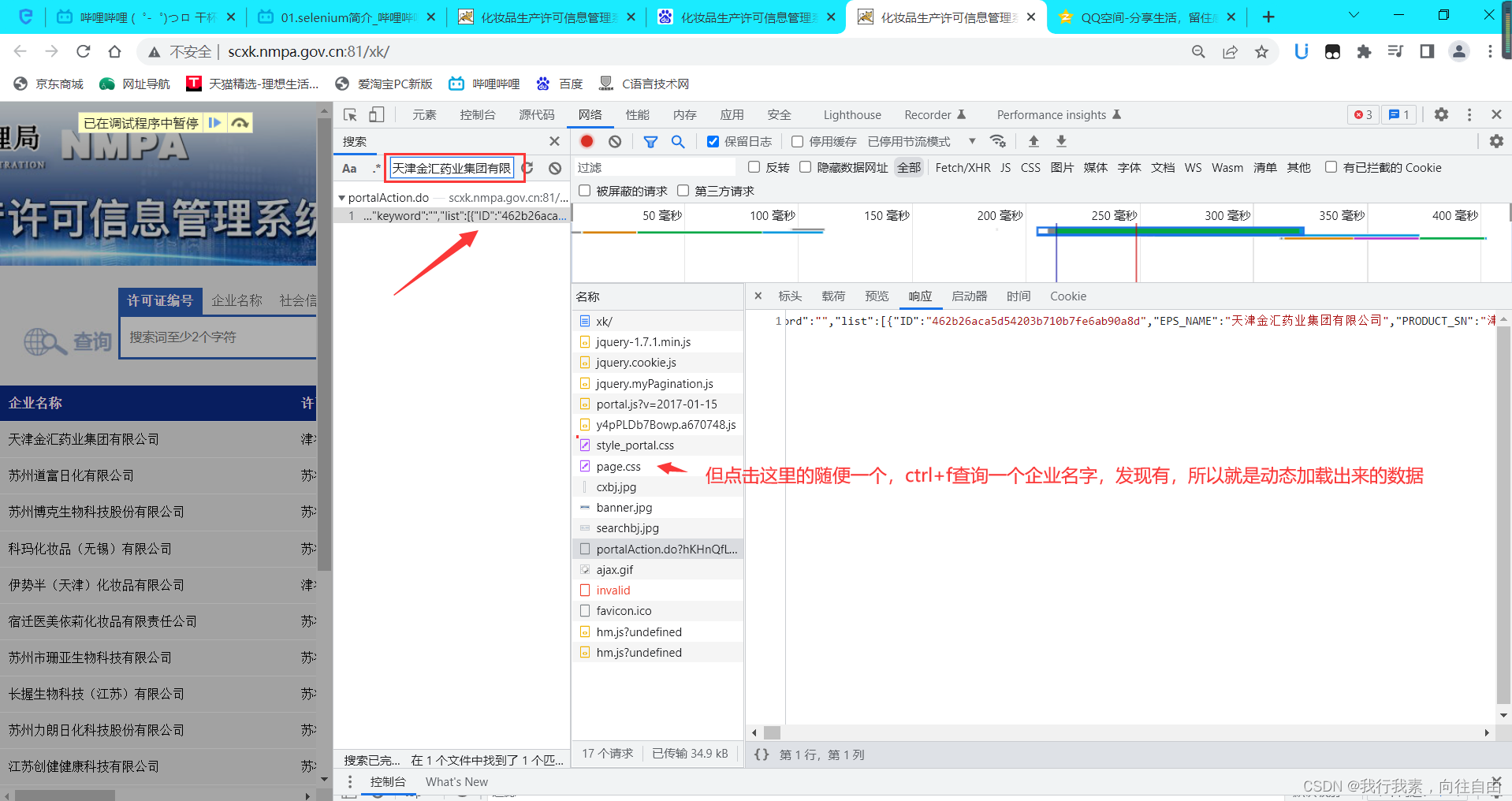The height and width of the screenshot is (801, 1512).
Task: Switch to What's New drawer tab
Action: click(456, 782)
